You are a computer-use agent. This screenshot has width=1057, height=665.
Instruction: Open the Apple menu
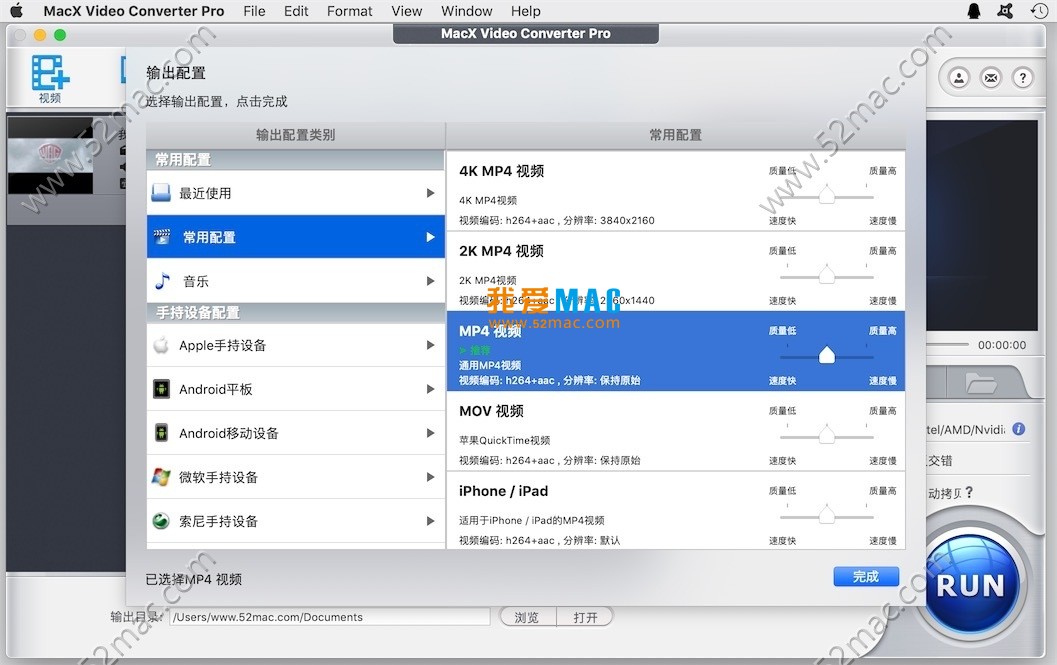(x=16, y=11)
